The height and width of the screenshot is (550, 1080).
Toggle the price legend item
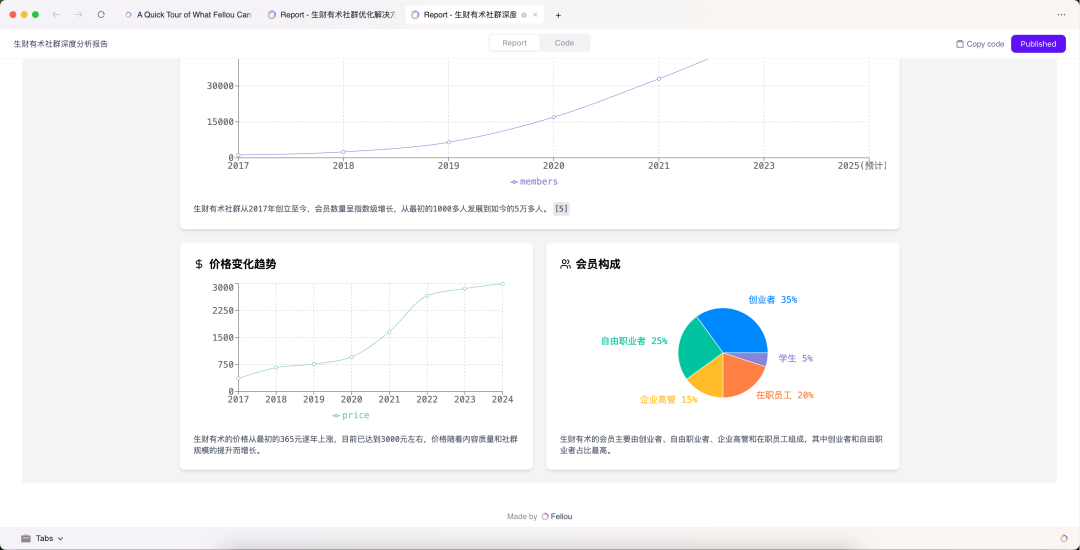coord(351,415)
